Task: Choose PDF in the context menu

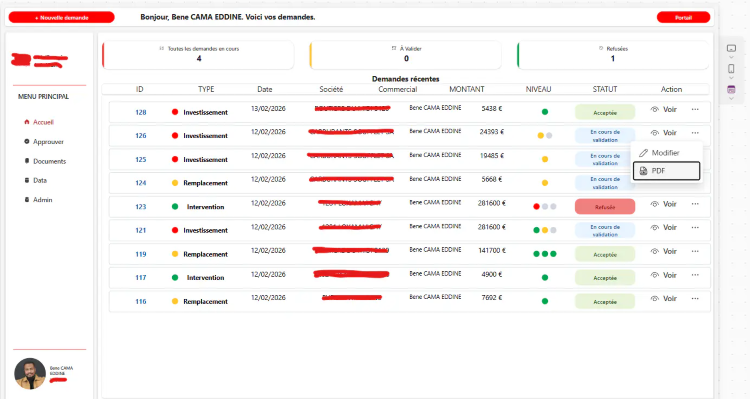Action: pyautogui.click(x=666, y=171)
